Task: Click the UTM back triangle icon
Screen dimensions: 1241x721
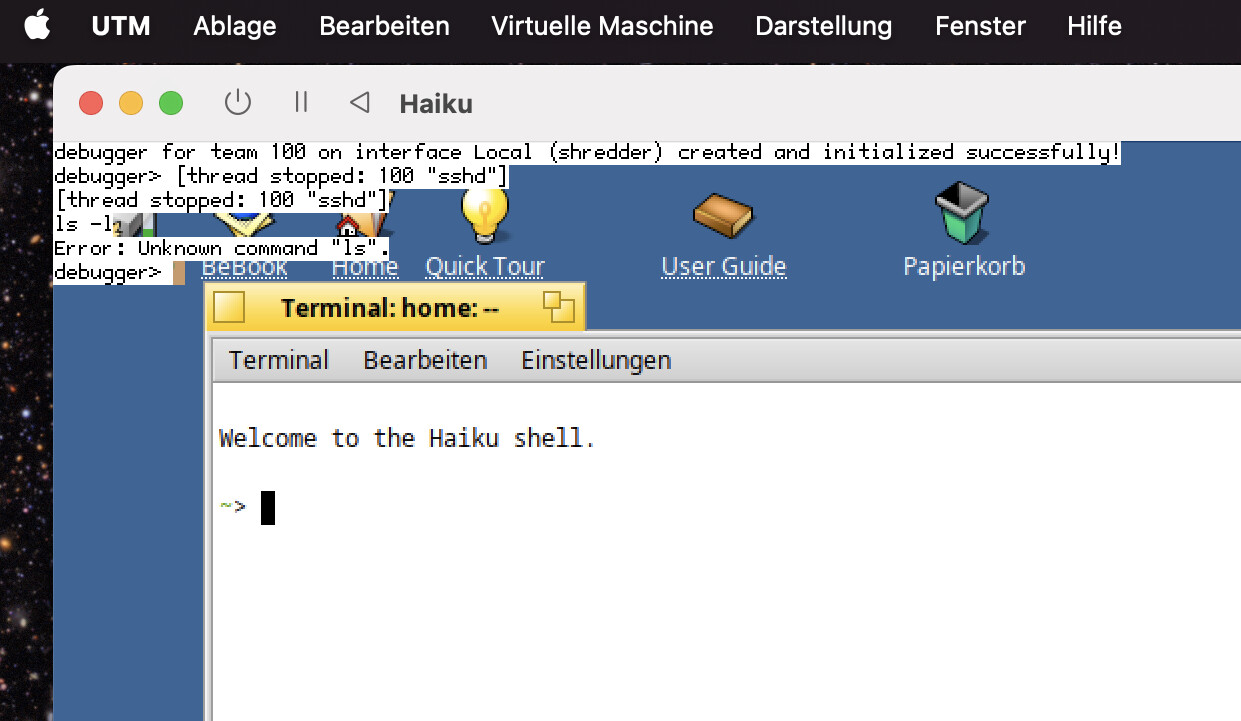Action: click(360, 102)
